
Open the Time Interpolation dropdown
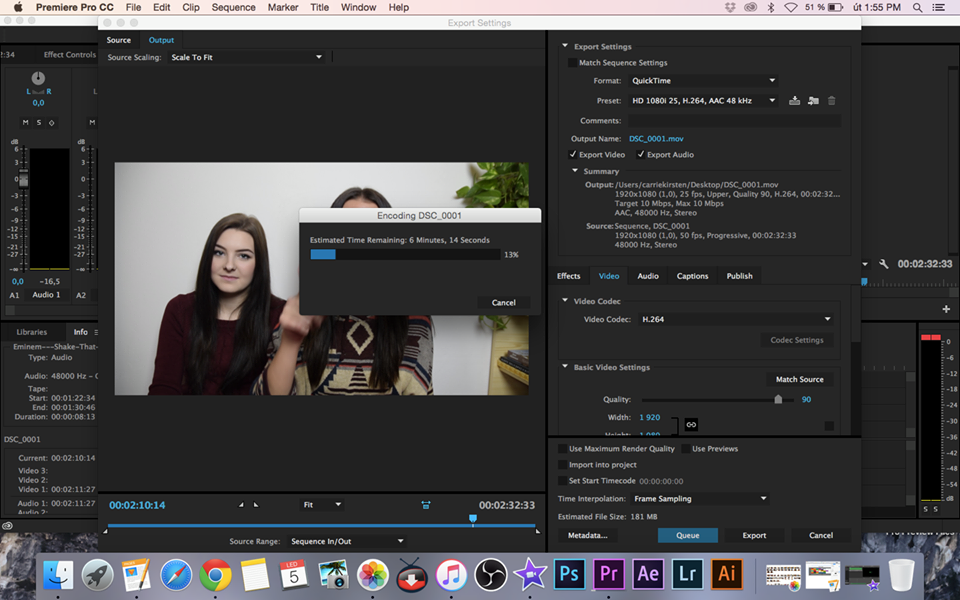(x=699, y=499)
